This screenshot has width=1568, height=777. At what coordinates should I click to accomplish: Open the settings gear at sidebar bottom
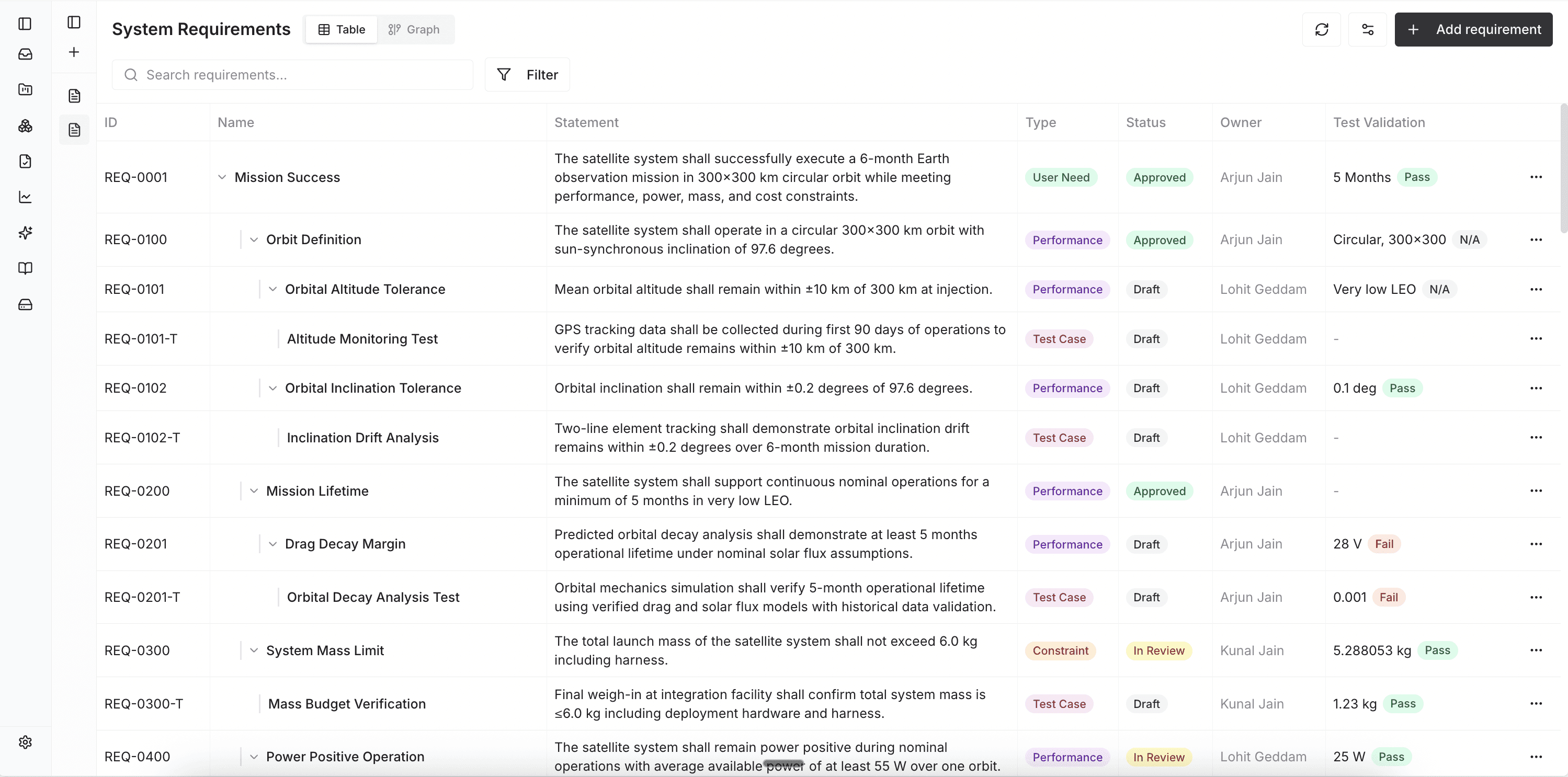tap(25, 742)
